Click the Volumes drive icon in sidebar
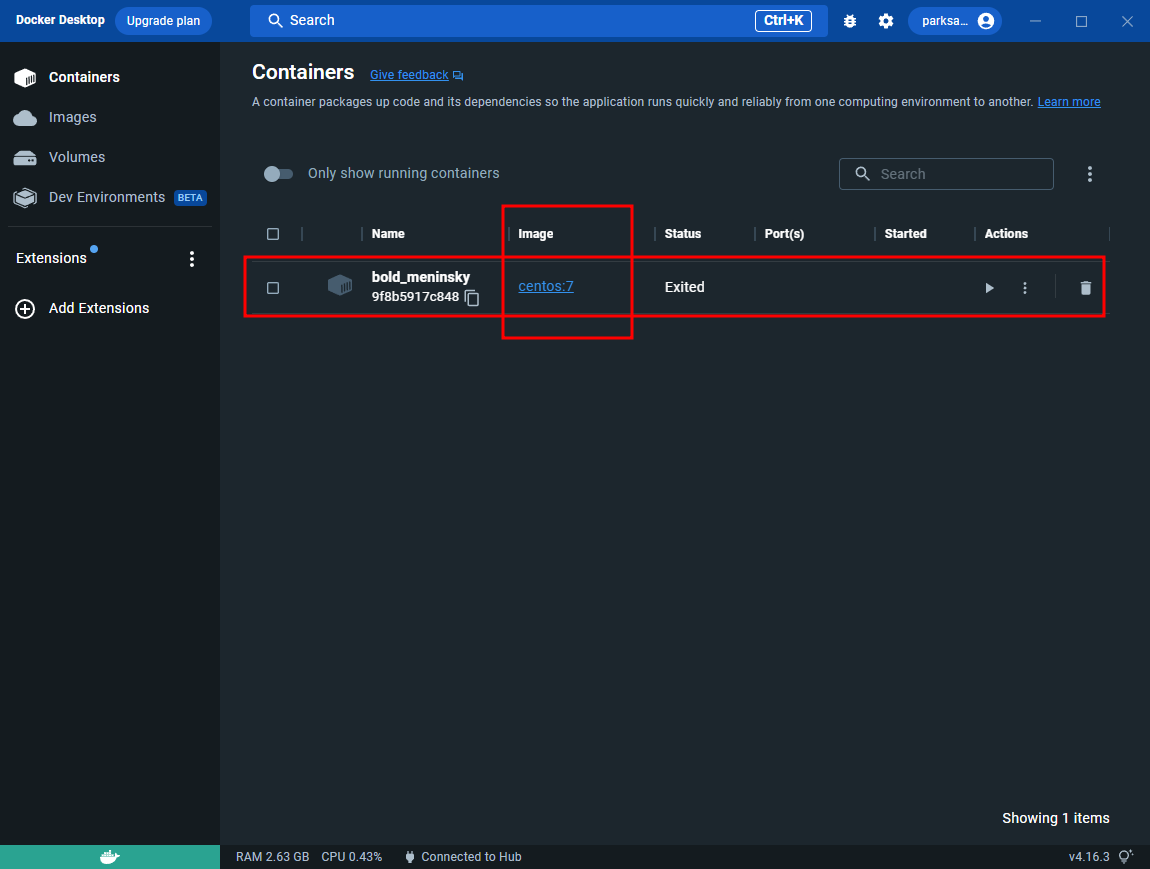The height and width of the screenshot is (869, 1150). pos(25,158)
